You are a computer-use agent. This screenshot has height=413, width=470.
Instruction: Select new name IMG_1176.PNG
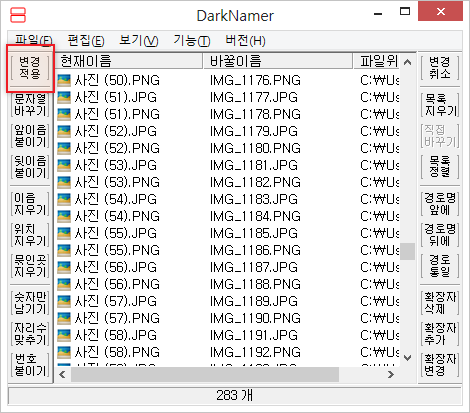pos(255,80)
